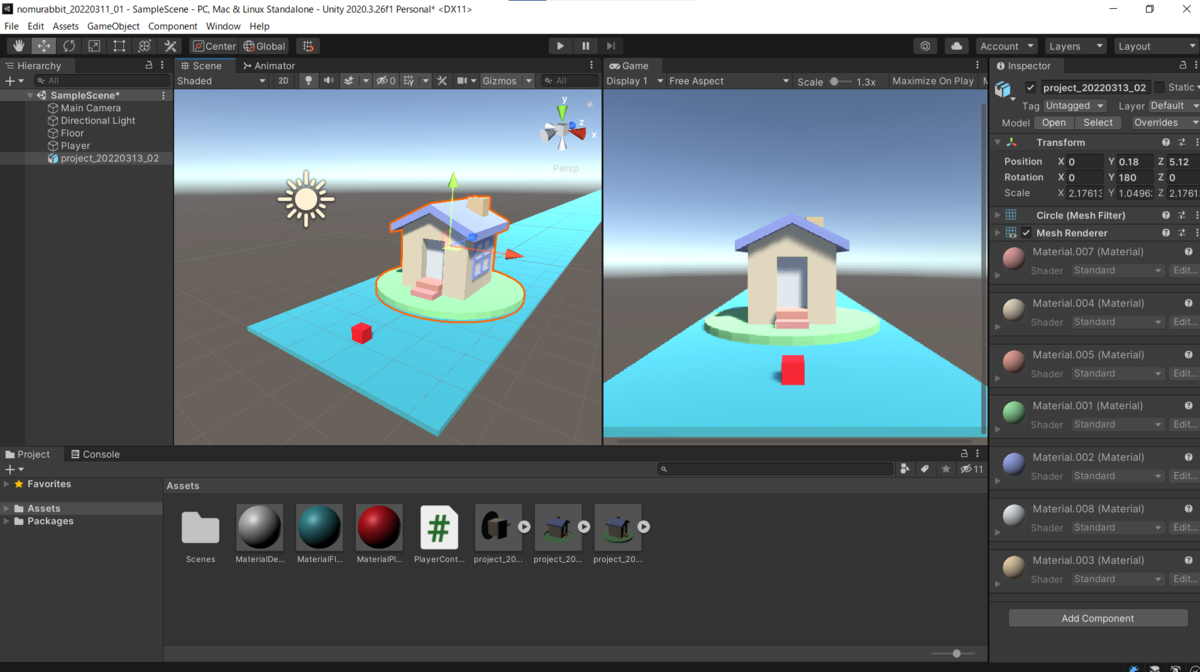Switch to the Console tab

click(95, 454)
